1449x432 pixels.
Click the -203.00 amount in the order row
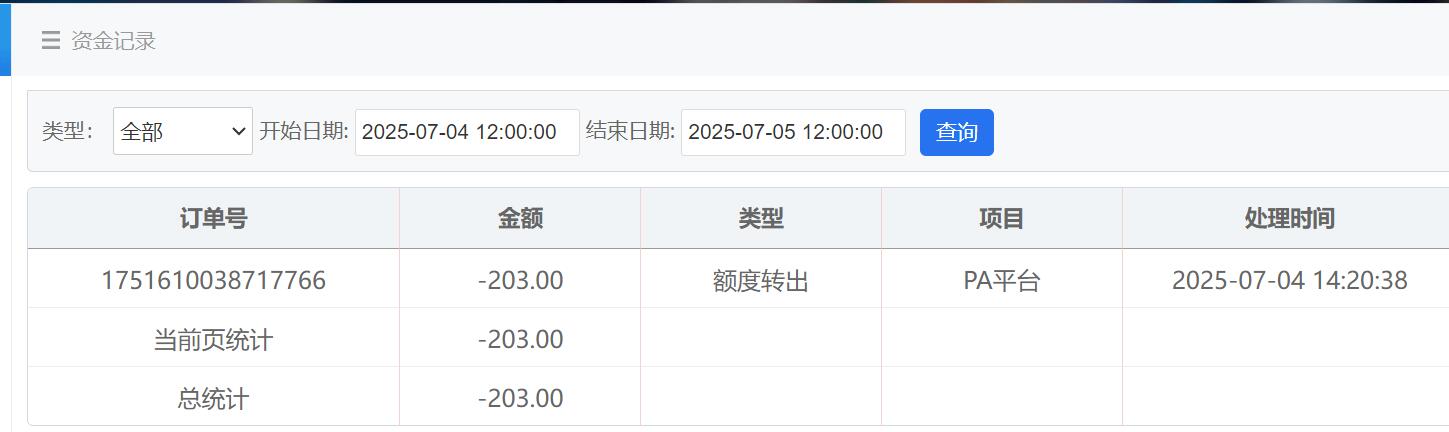[x=520, y=280]
